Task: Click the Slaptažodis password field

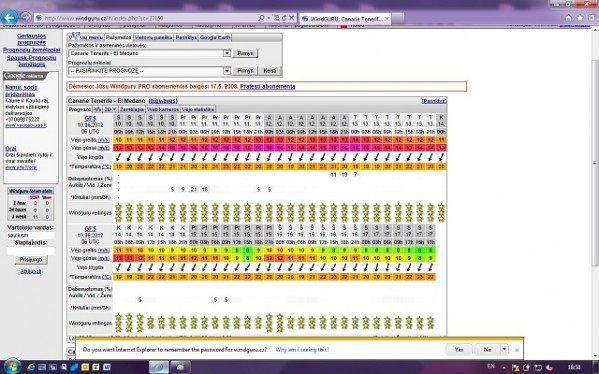Action: (31, 251)
